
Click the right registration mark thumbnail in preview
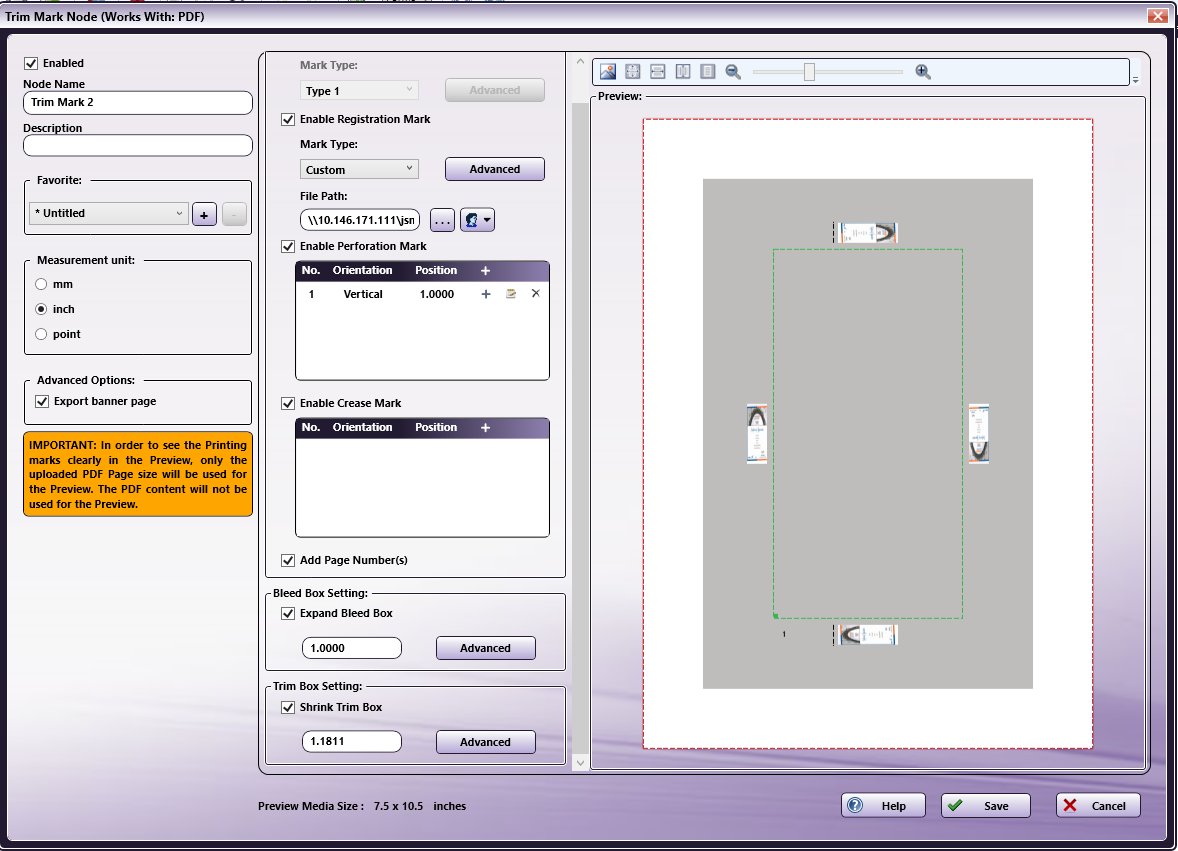[978, 434]
